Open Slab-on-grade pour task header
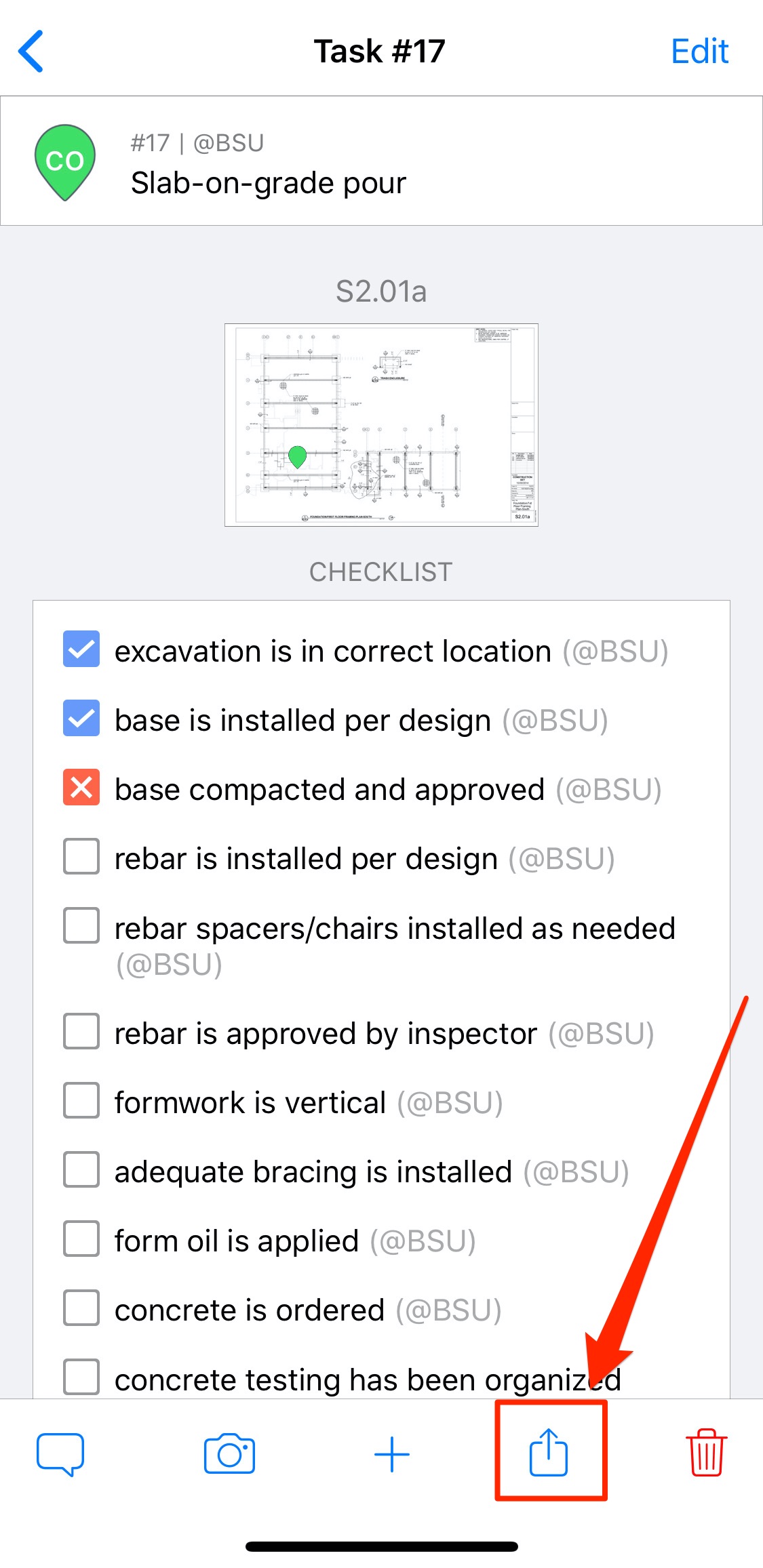 click(381, 161)
